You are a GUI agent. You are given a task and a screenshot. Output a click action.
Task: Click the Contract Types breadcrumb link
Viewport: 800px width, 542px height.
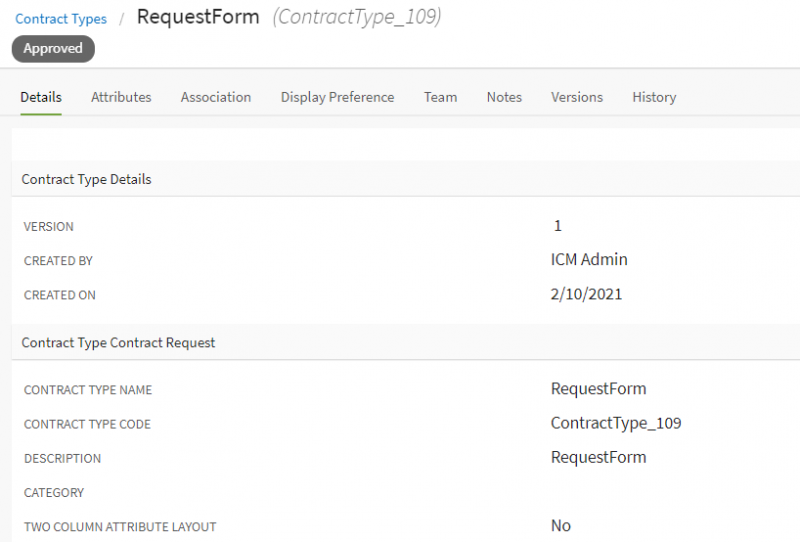click(61, 19)
